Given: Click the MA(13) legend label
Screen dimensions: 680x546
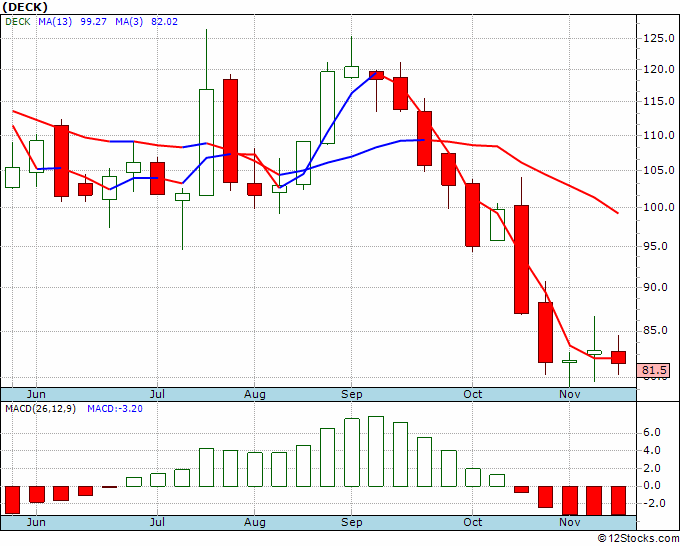Looking at the screenshot, I should pyautogui.click(x=55, y=22).
